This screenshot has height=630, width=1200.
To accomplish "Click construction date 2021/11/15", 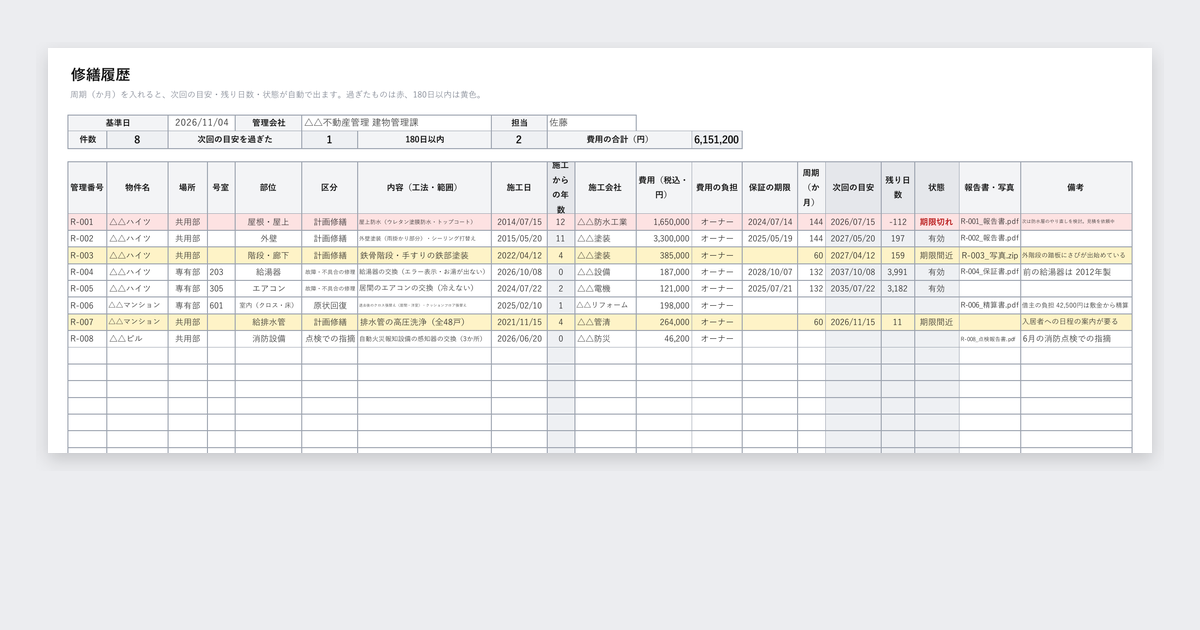I will click(519, 322).
